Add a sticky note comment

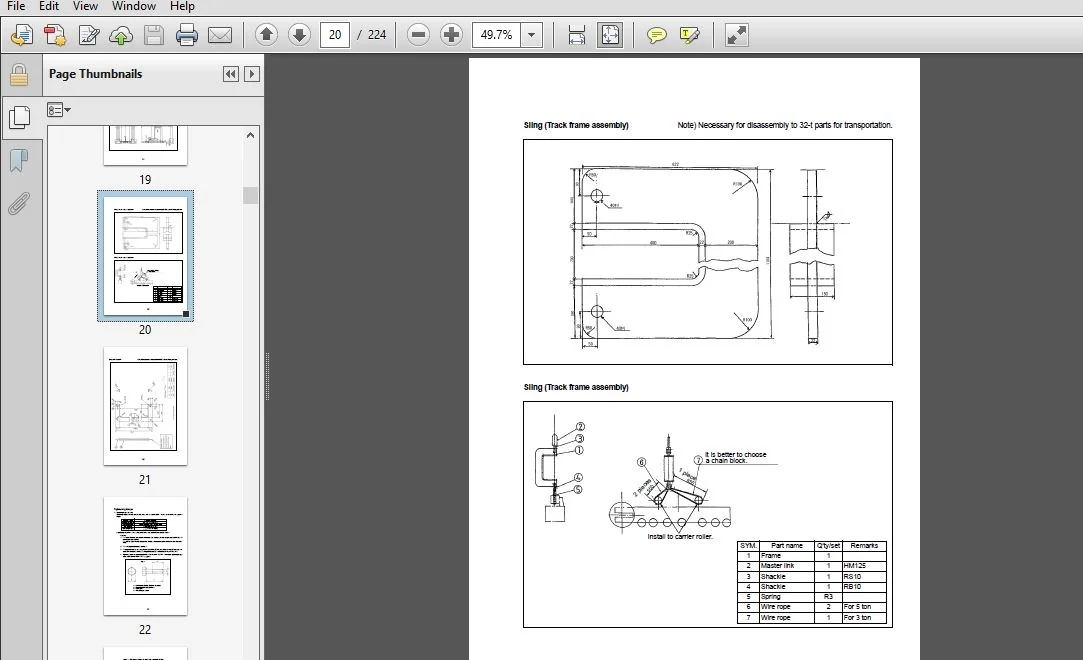(x=656, y=35)
